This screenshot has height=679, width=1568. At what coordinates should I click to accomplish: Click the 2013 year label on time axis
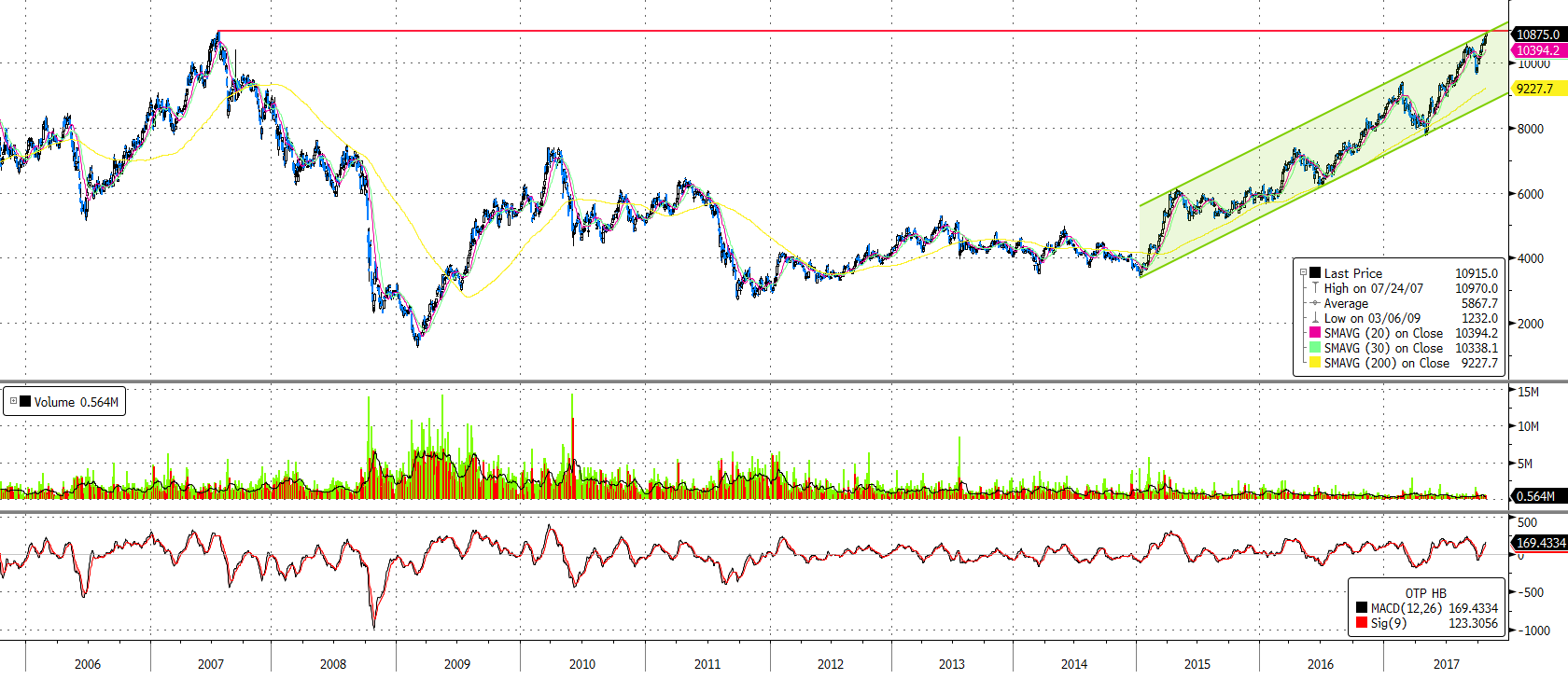[952, 664]
